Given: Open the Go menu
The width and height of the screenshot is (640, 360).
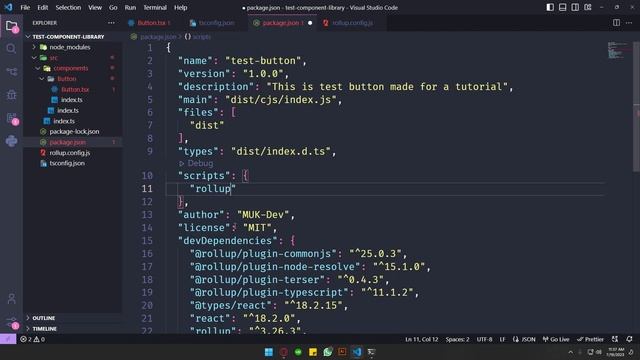Looking at the screenshot, I should coord(113,7).
